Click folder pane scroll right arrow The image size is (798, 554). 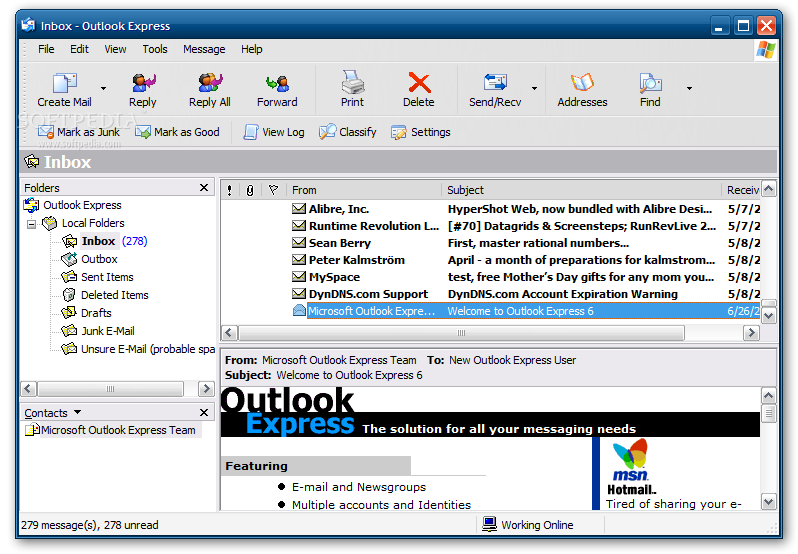206,389
